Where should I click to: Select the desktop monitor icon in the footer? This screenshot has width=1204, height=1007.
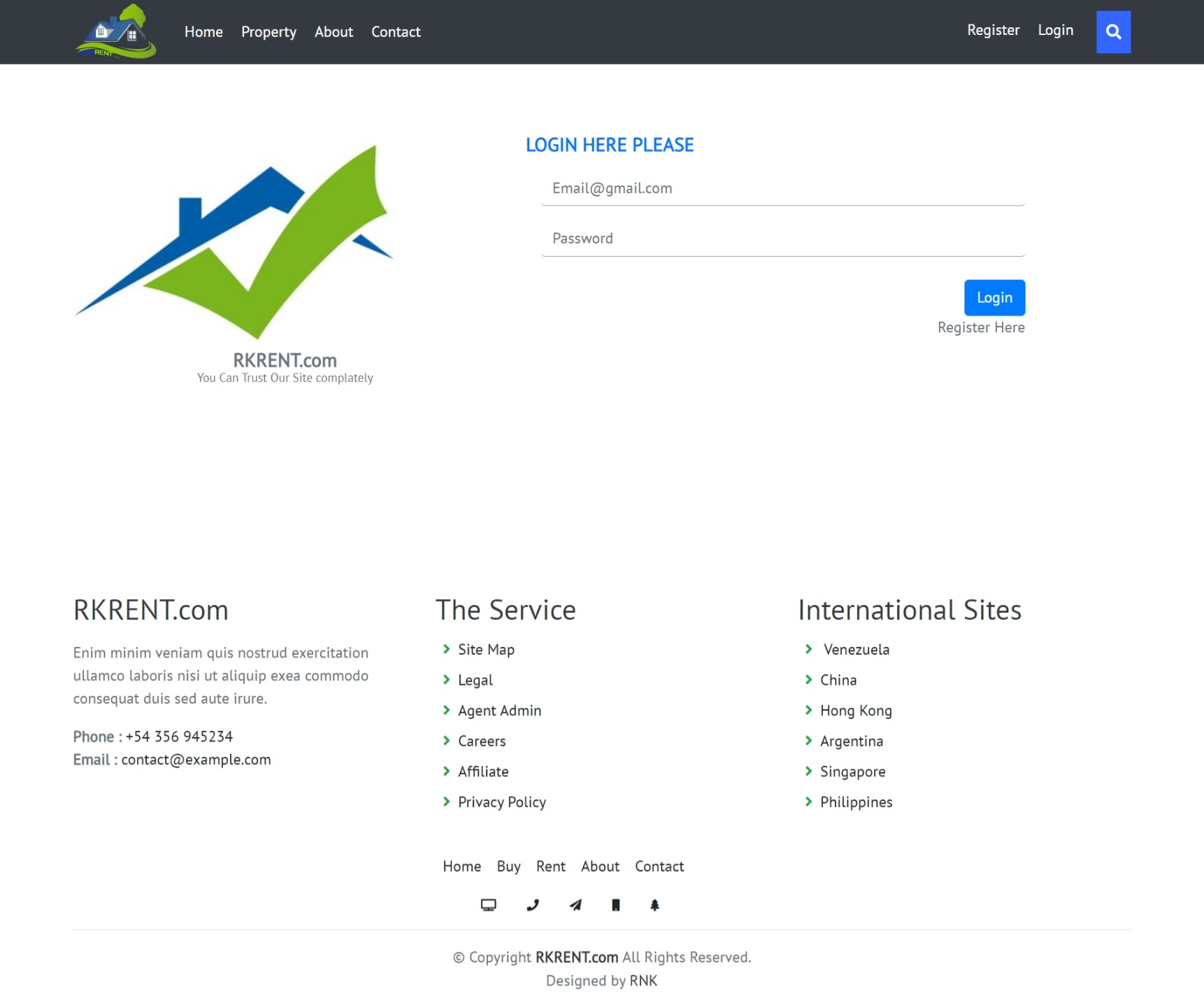[x=489, y=904]
